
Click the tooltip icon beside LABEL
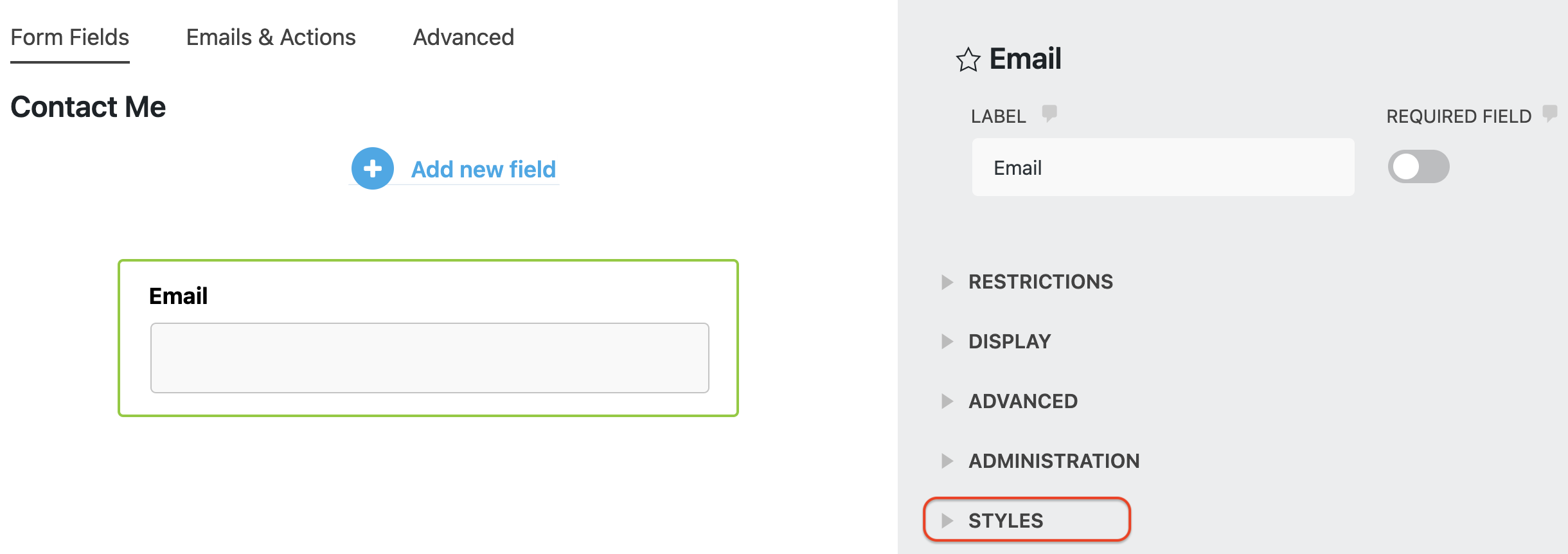[1050, 113]
